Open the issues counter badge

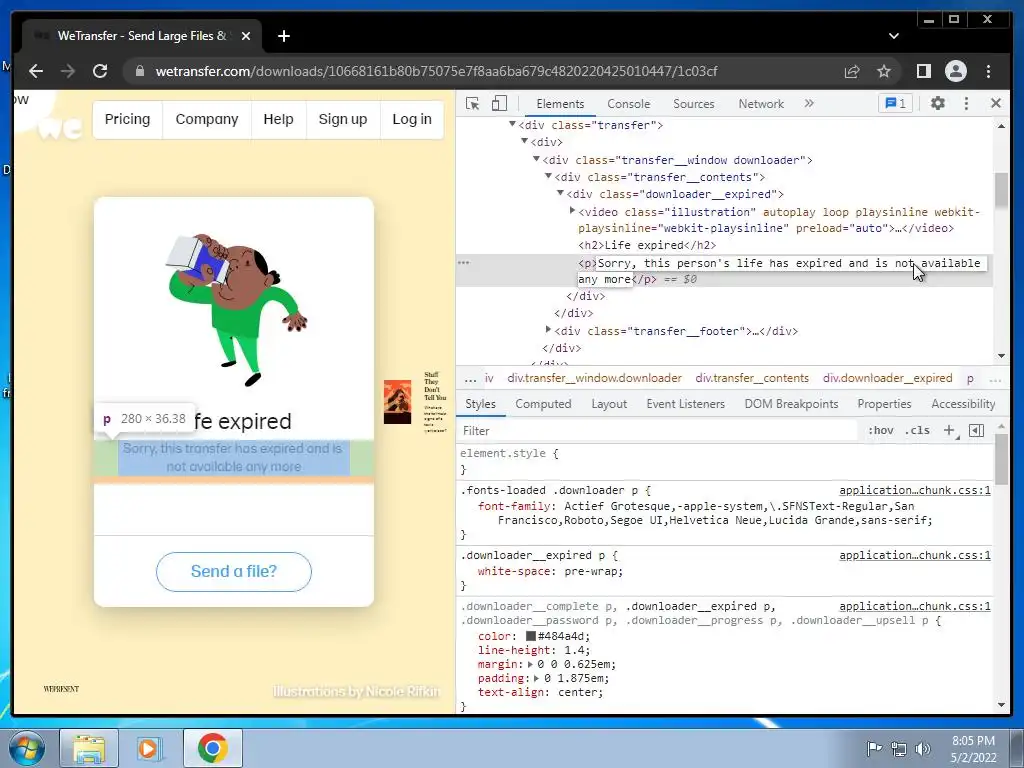pyautogui.click(x=895, y=103)
